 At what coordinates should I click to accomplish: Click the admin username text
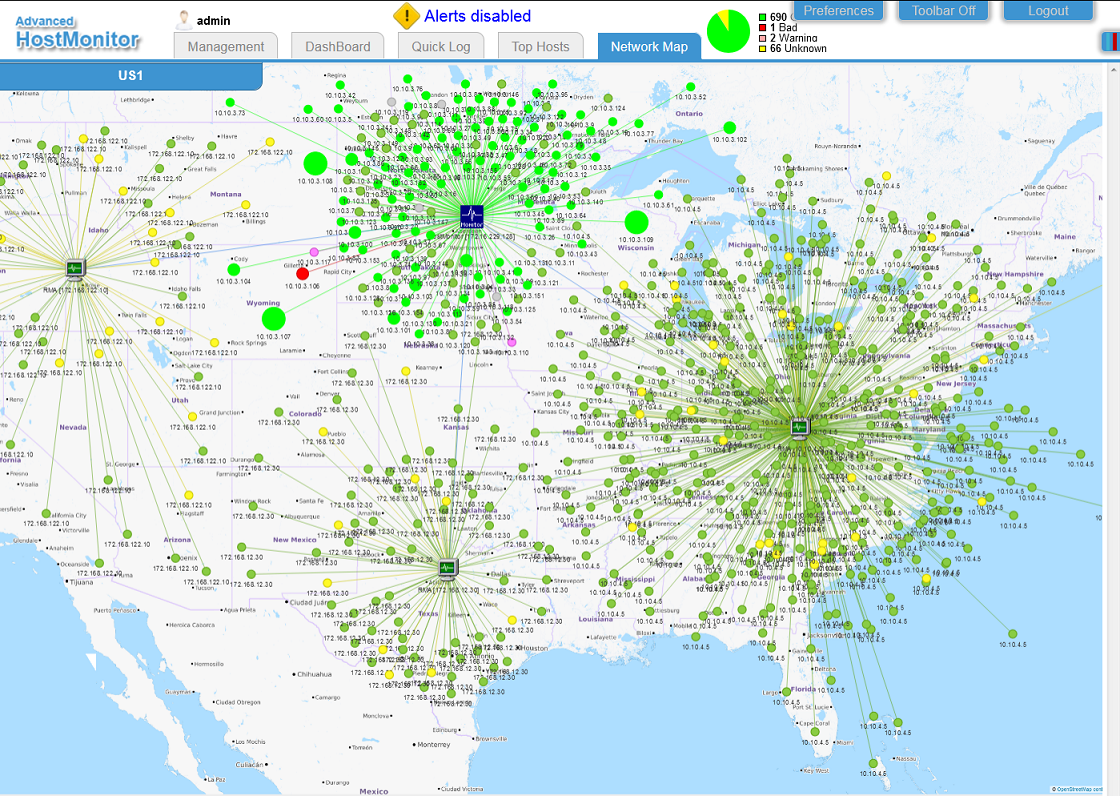pos(214,21)
